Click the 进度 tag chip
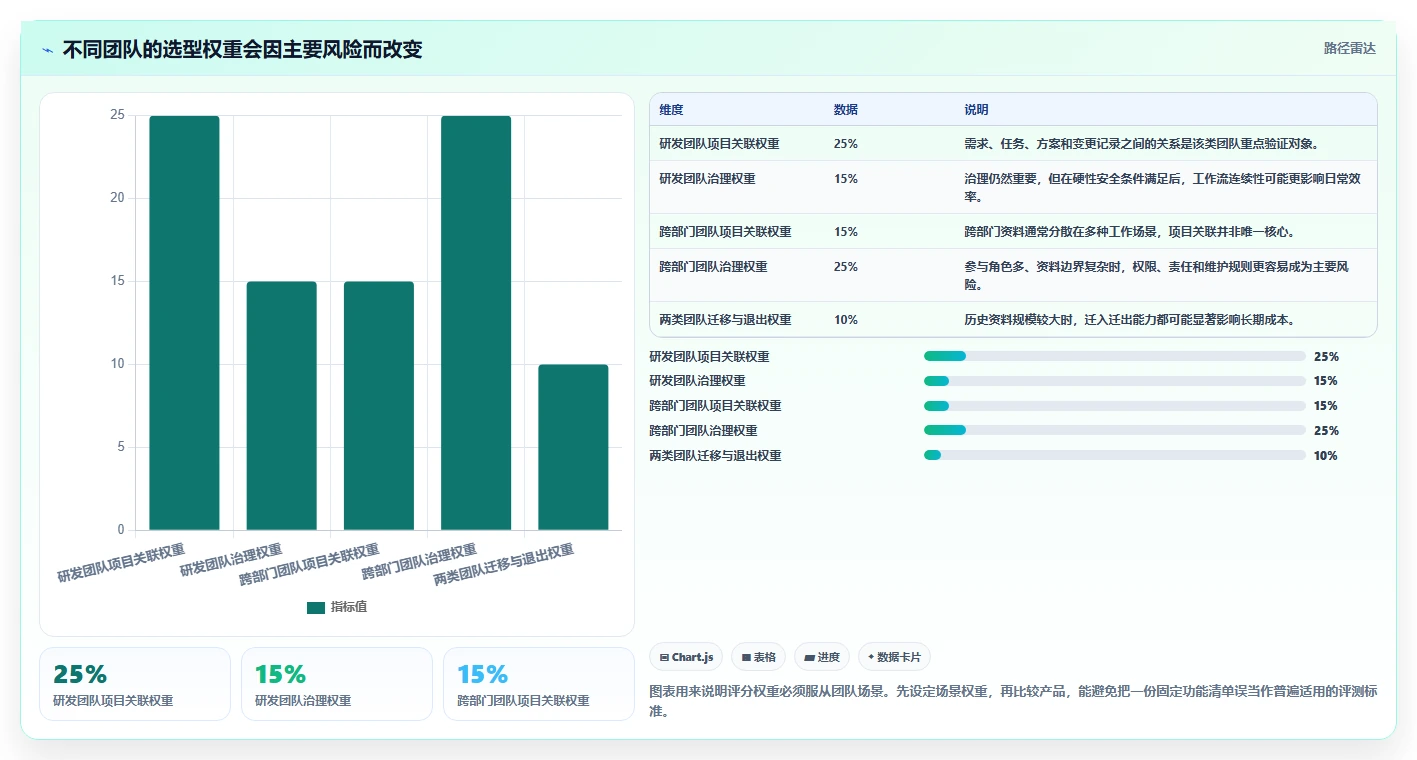This screenshot has width=1417, height=760. (822, 657)
